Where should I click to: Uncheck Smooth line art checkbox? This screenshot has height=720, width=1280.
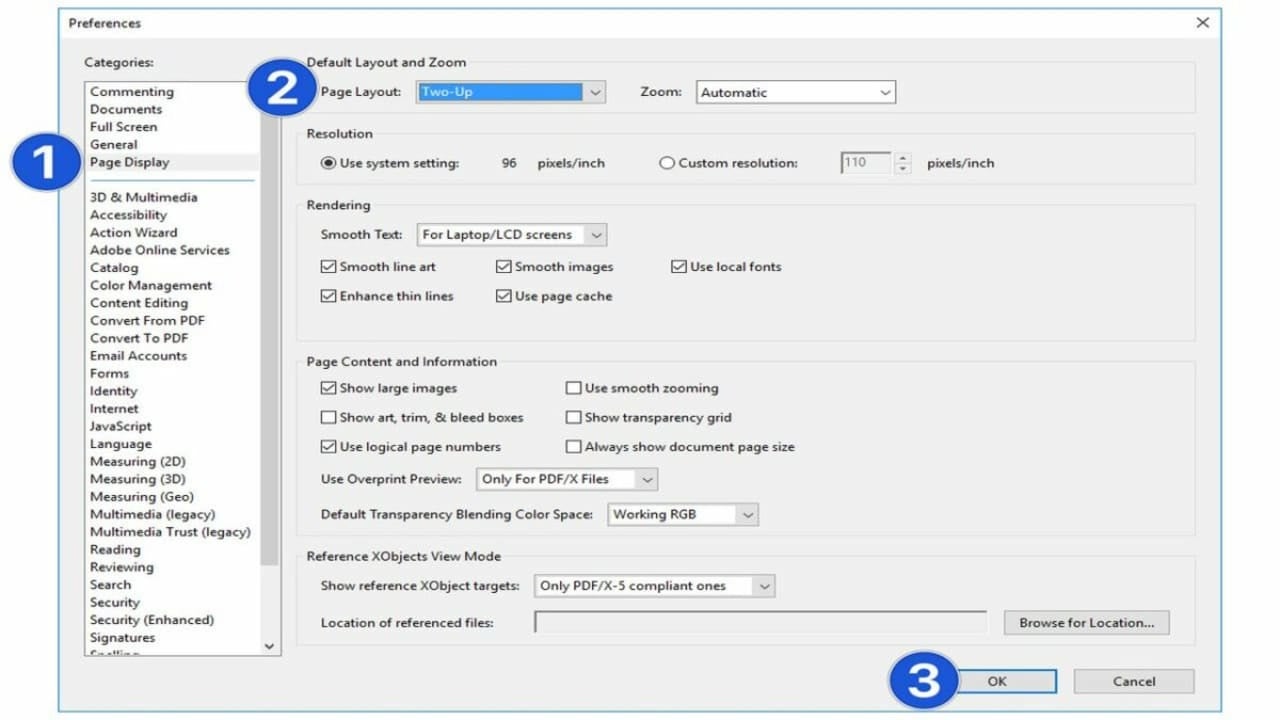click(x=328, y=267)
